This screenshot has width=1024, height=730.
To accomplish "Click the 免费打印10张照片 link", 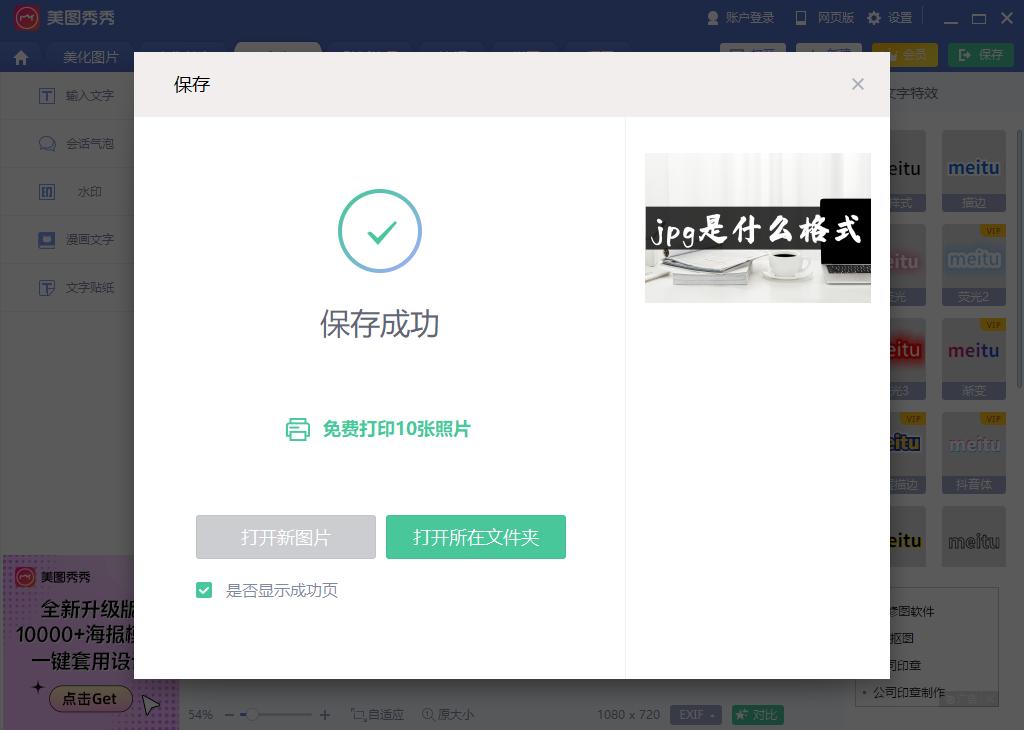I will pos(397,428).
